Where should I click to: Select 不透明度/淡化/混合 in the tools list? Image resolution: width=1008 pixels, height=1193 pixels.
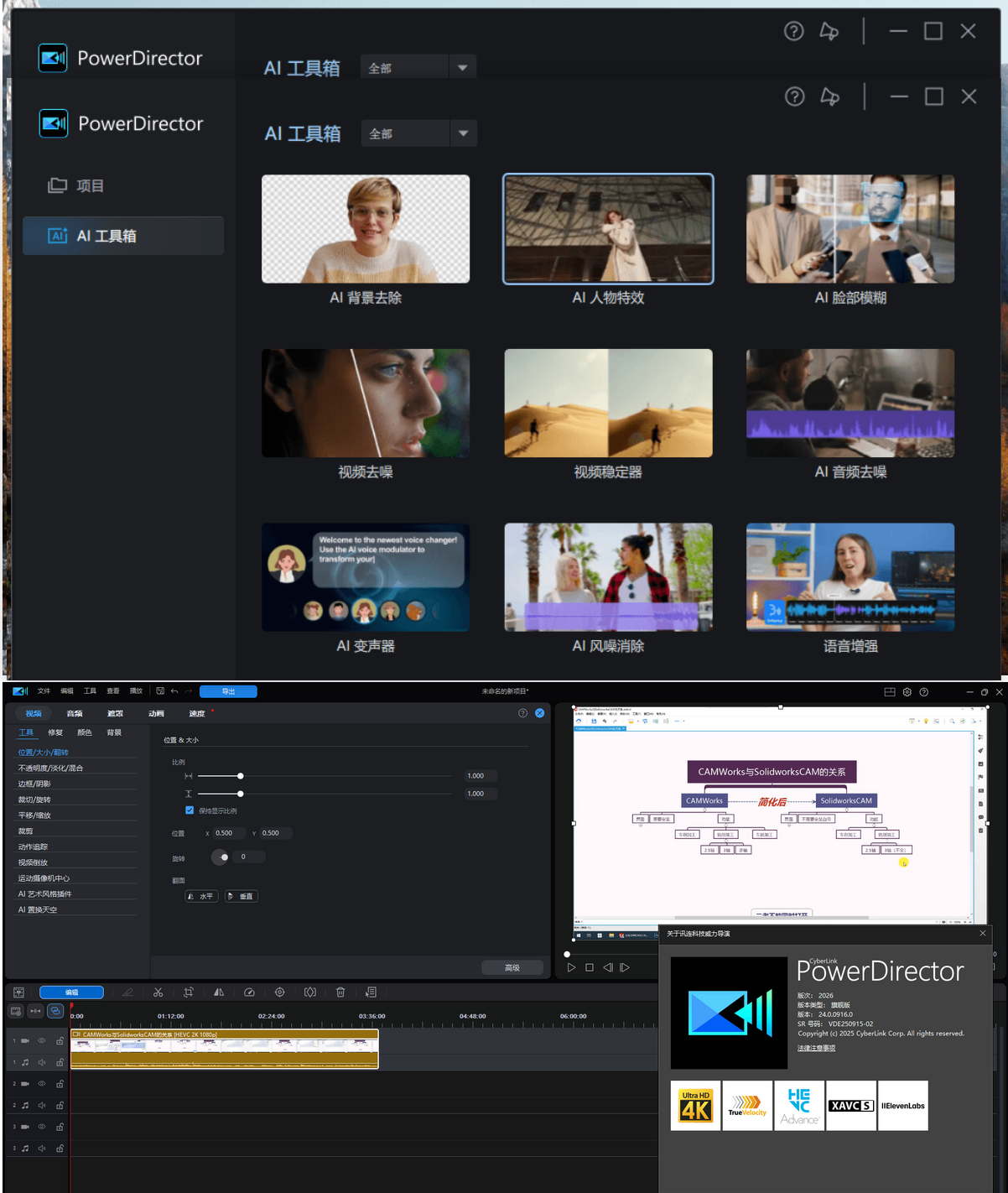[50, 768]
